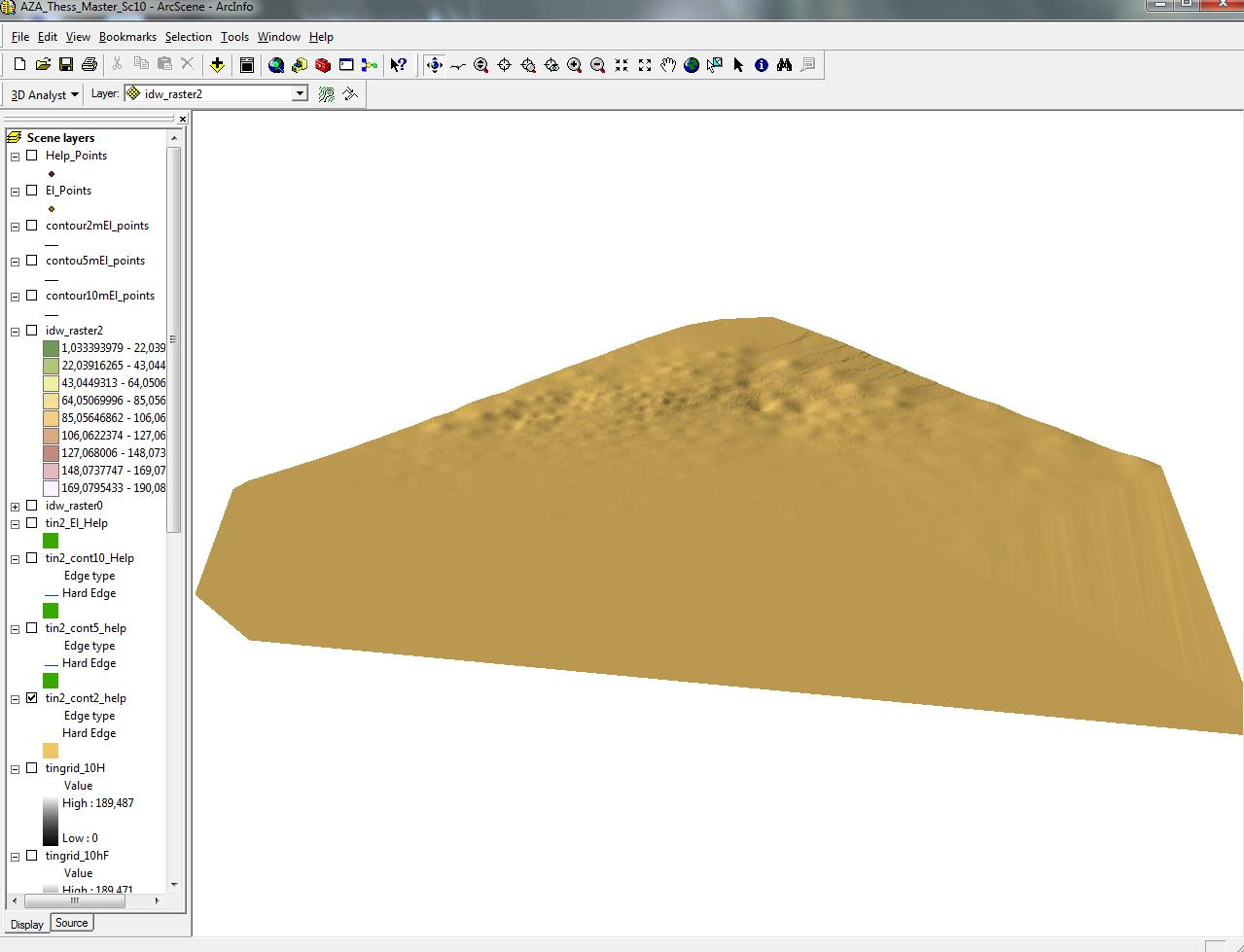This screenshot has width=1244, height=952.
Task: Click the green swatch under tin2_El_Help
Action: [x=51, y=541]
